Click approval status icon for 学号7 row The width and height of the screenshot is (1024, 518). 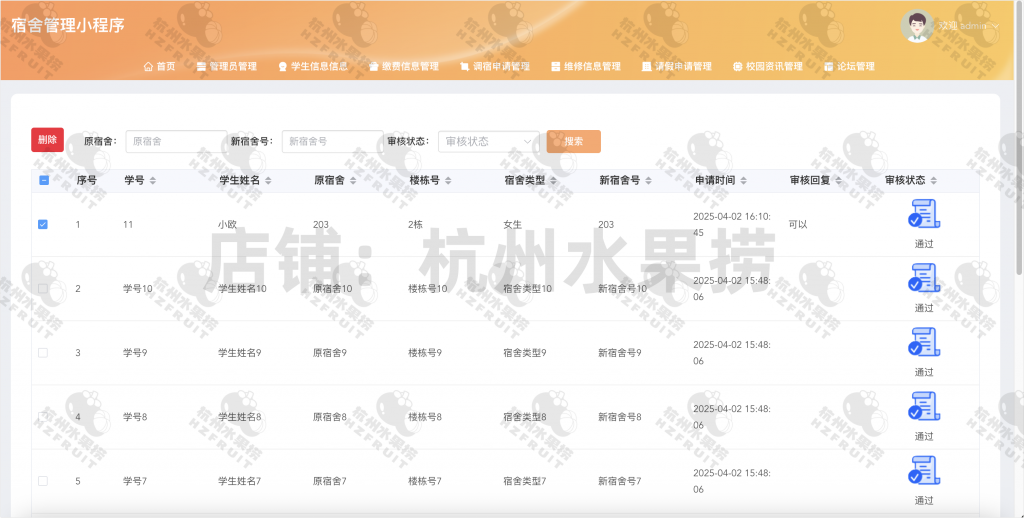click(924, 470)
